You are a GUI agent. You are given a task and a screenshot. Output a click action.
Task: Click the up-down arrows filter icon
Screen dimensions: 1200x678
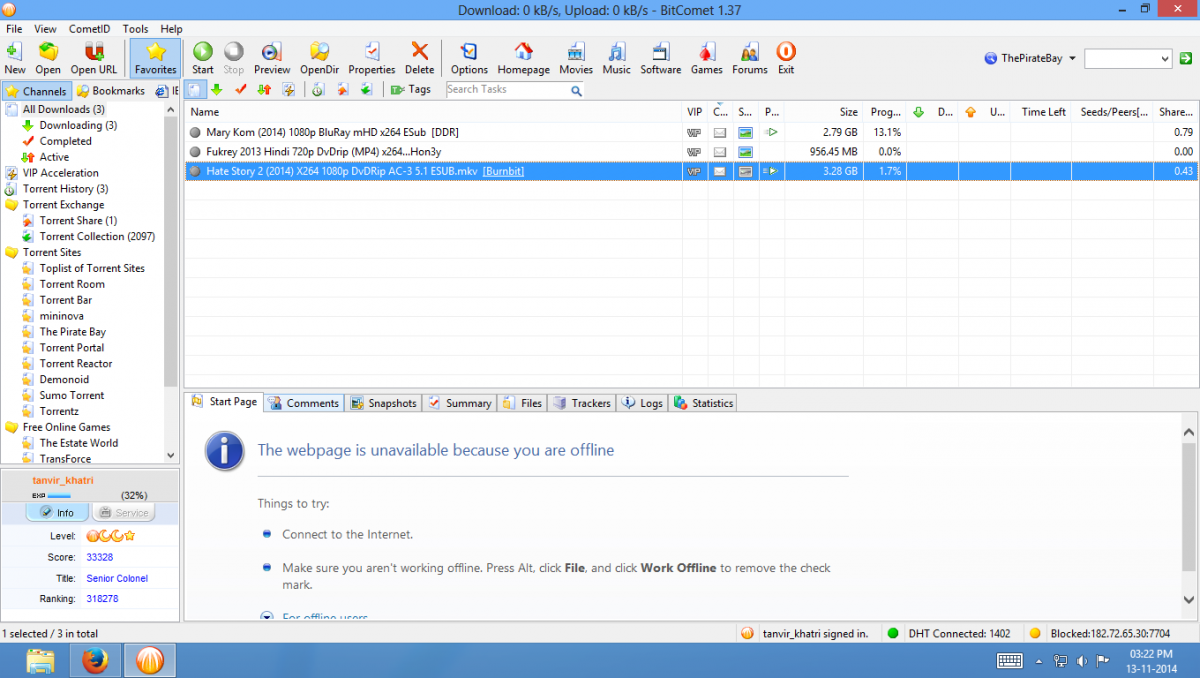coord(264,90)
